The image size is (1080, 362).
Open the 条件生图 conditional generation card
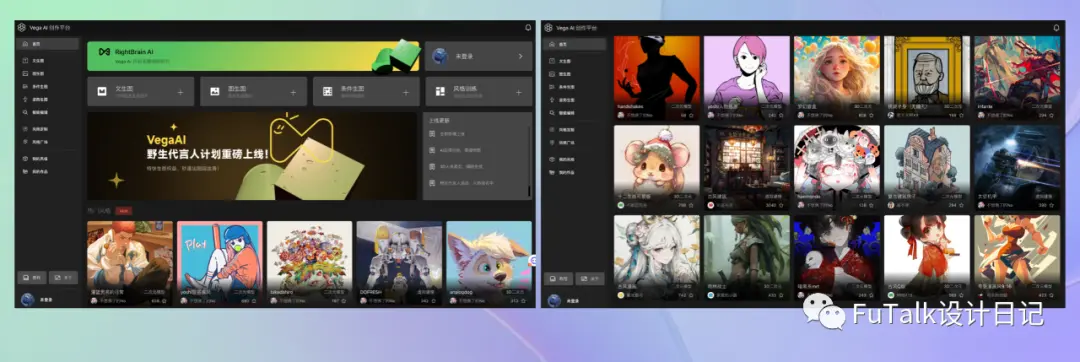366,92
